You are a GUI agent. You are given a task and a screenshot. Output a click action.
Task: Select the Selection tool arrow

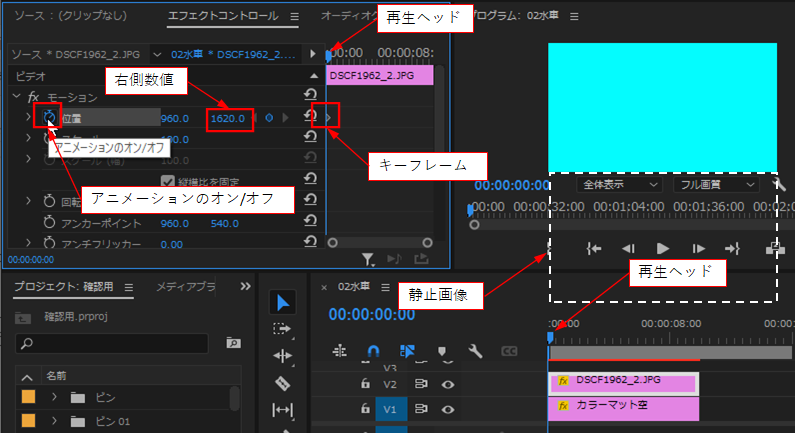(282, 303)
